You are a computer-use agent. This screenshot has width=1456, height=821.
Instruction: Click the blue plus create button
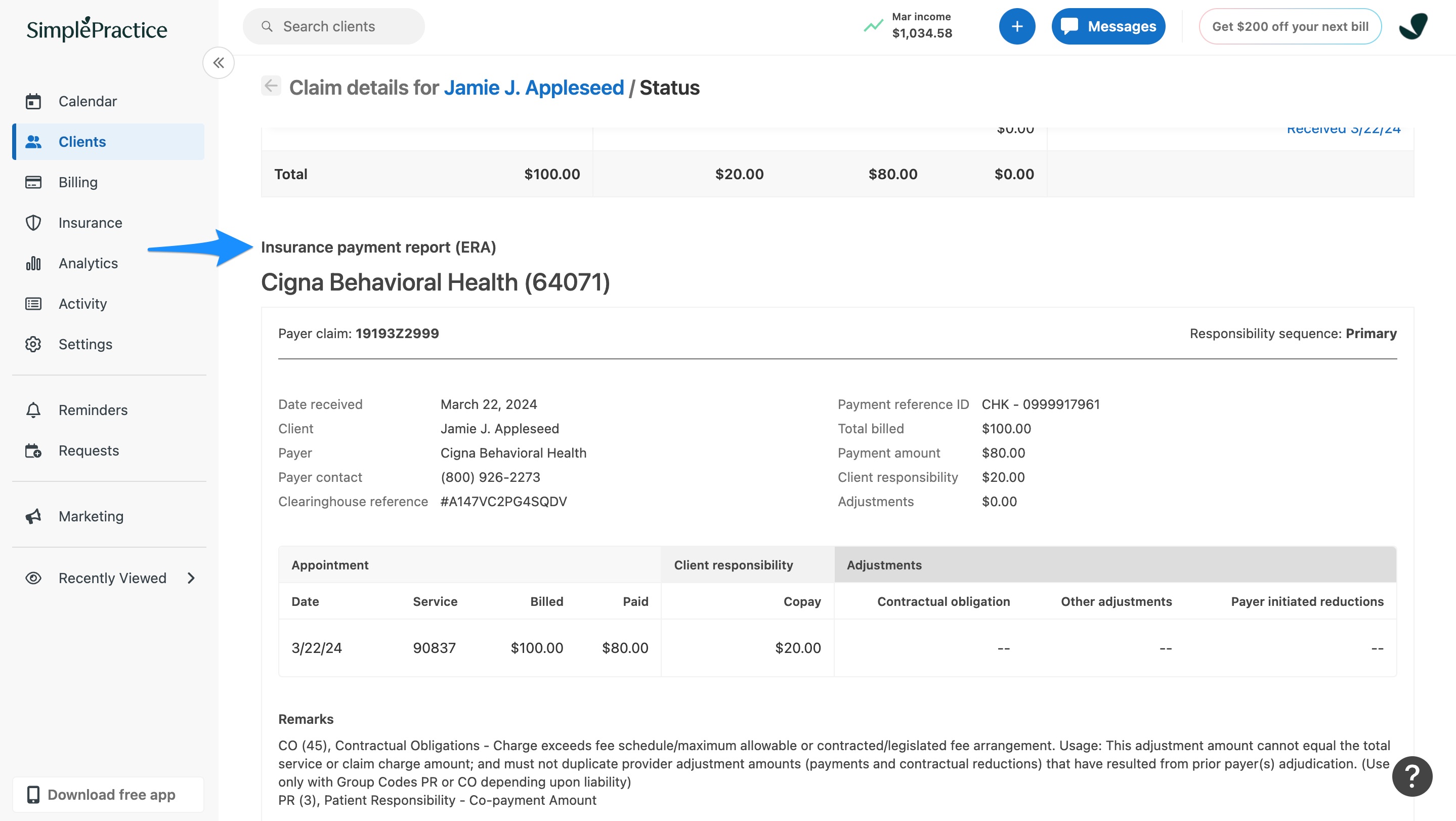tap(1017, 27)
